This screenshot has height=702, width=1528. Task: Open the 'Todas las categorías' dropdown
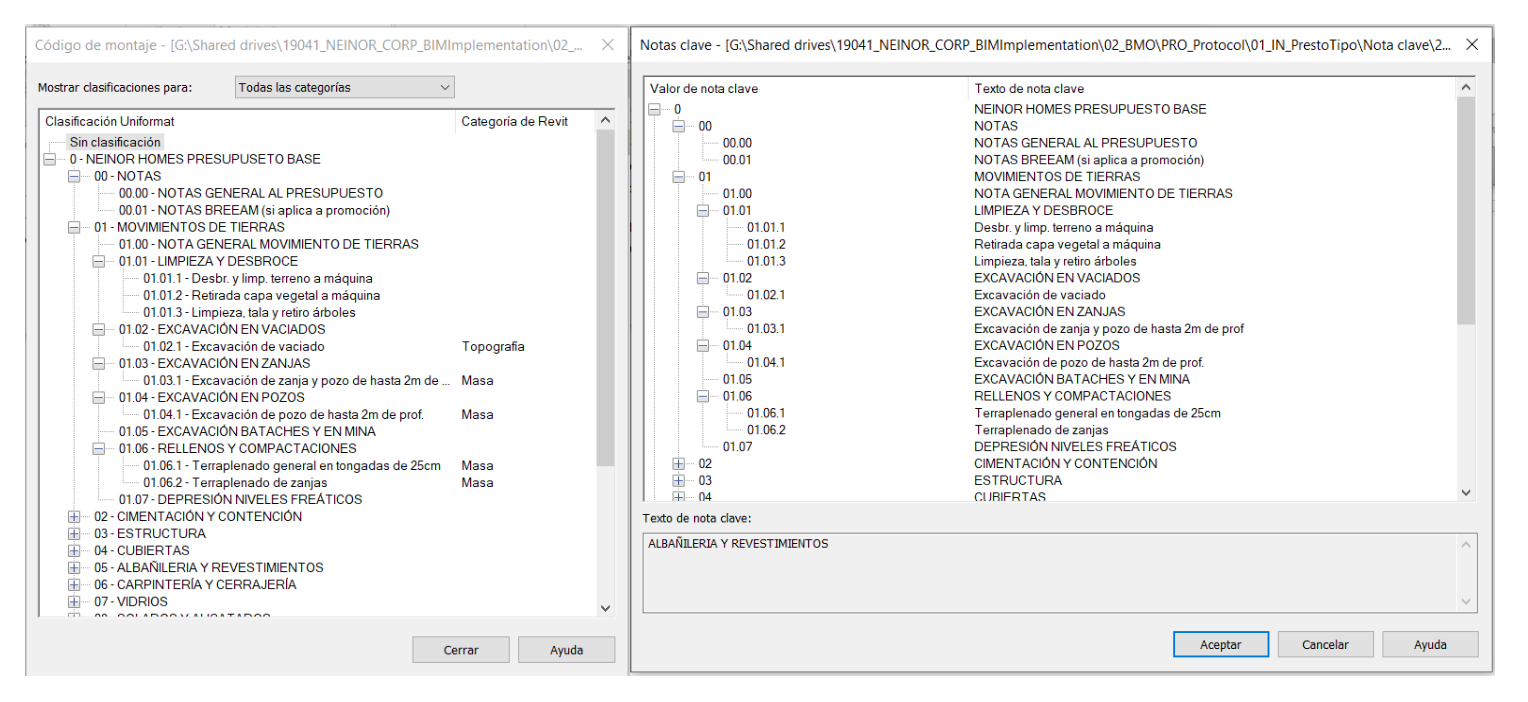[x=345, y=88]
